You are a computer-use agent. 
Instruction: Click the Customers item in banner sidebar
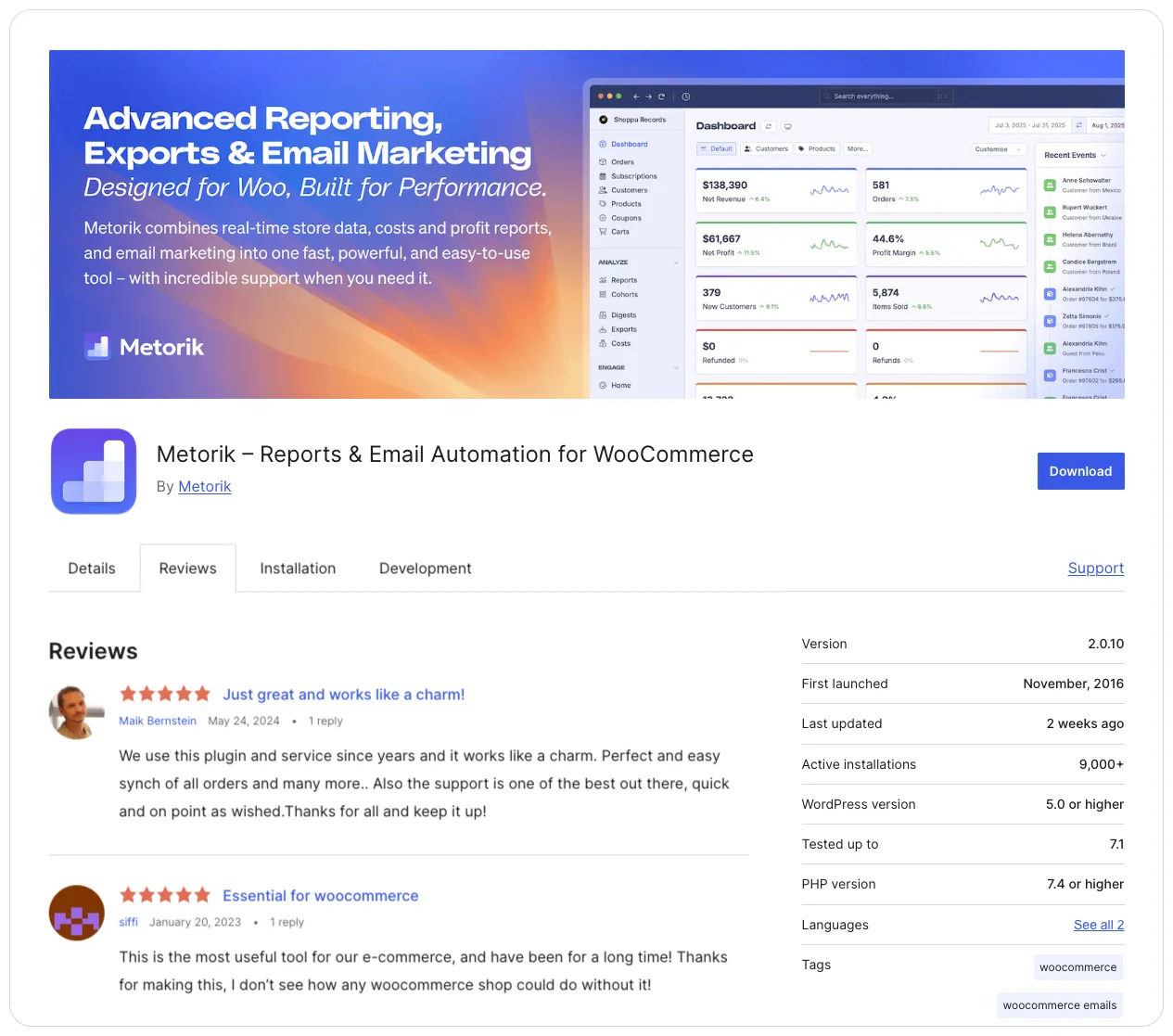click(623, 190)
